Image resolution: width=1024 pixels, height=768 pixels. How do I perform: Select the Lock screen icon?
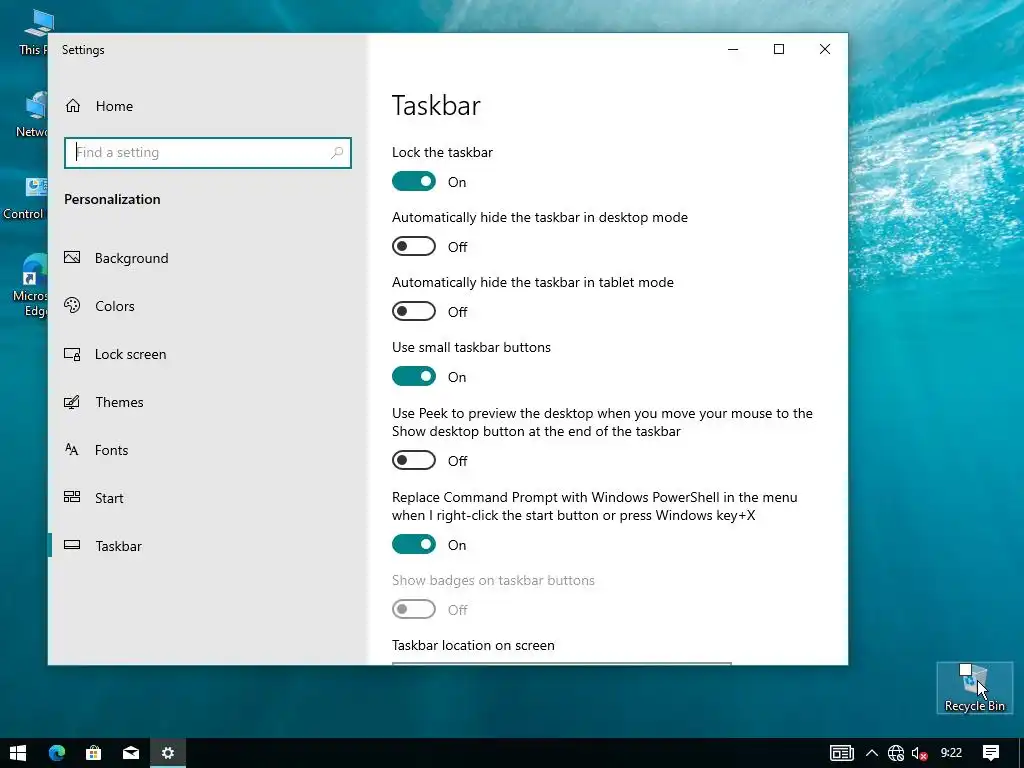pyautogui.click(x=72, y=354)
